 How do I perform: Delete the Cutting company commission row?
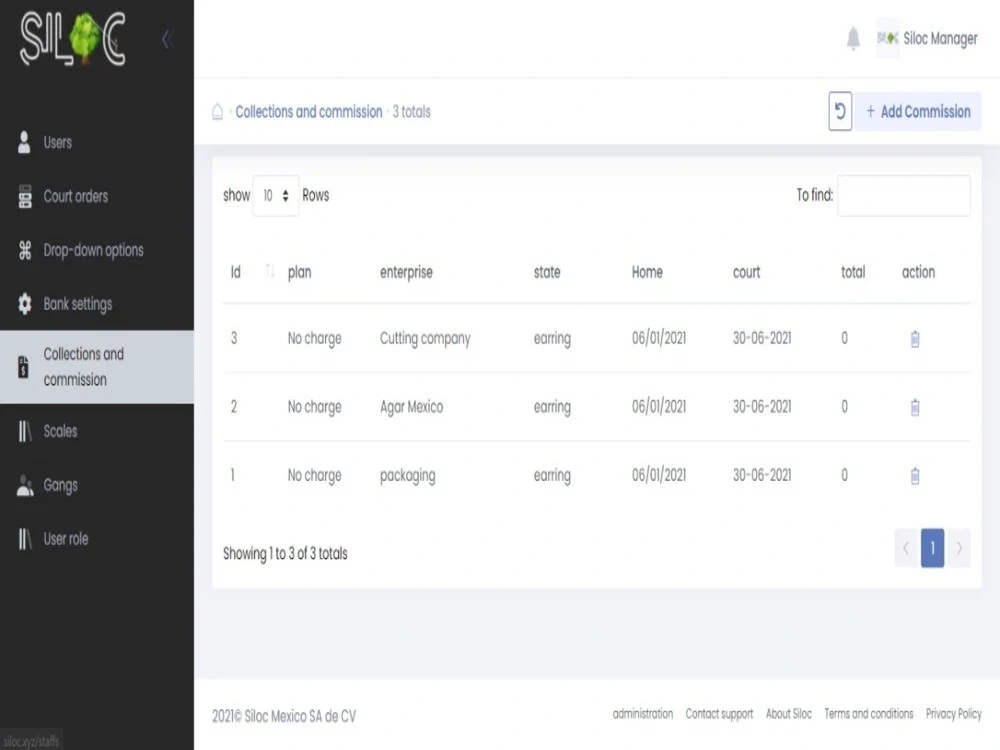pos(915,339)
